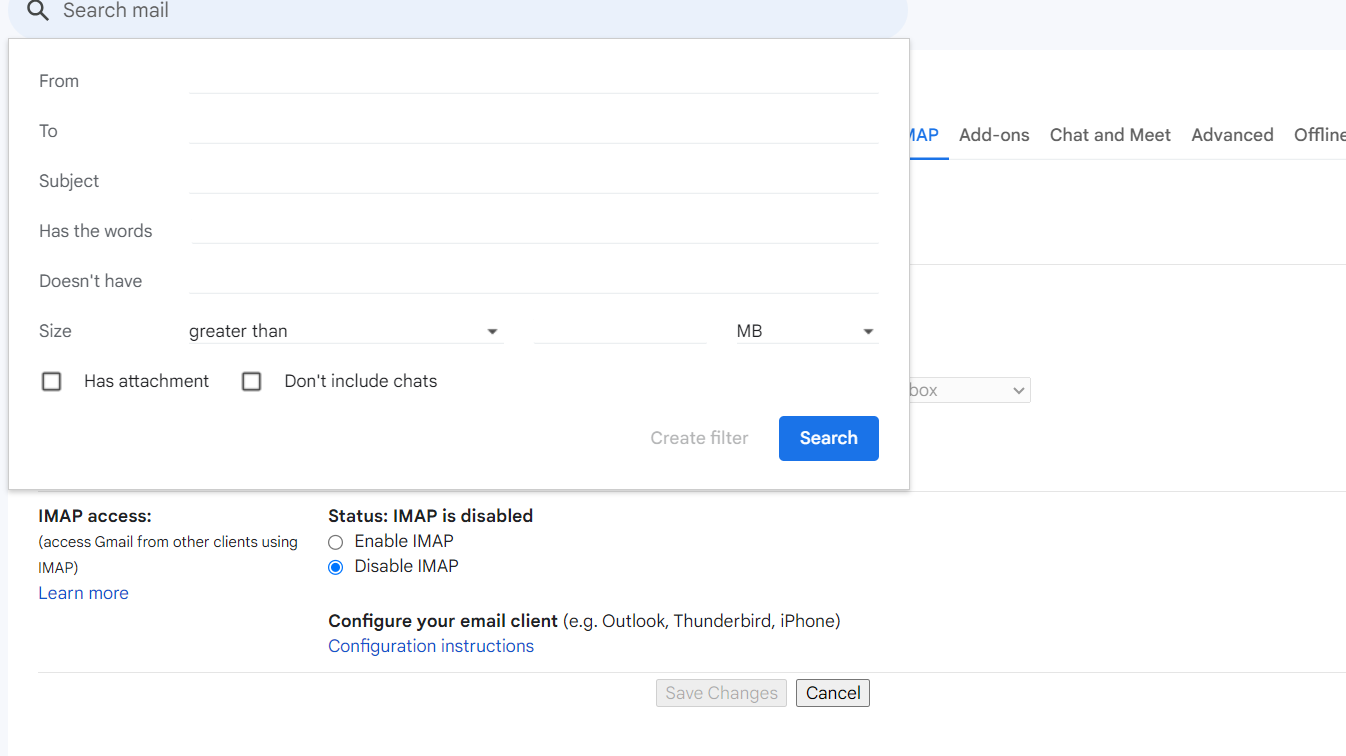
Task: Click the Status: IMAP is disabled text
Action: coord(430,516)
